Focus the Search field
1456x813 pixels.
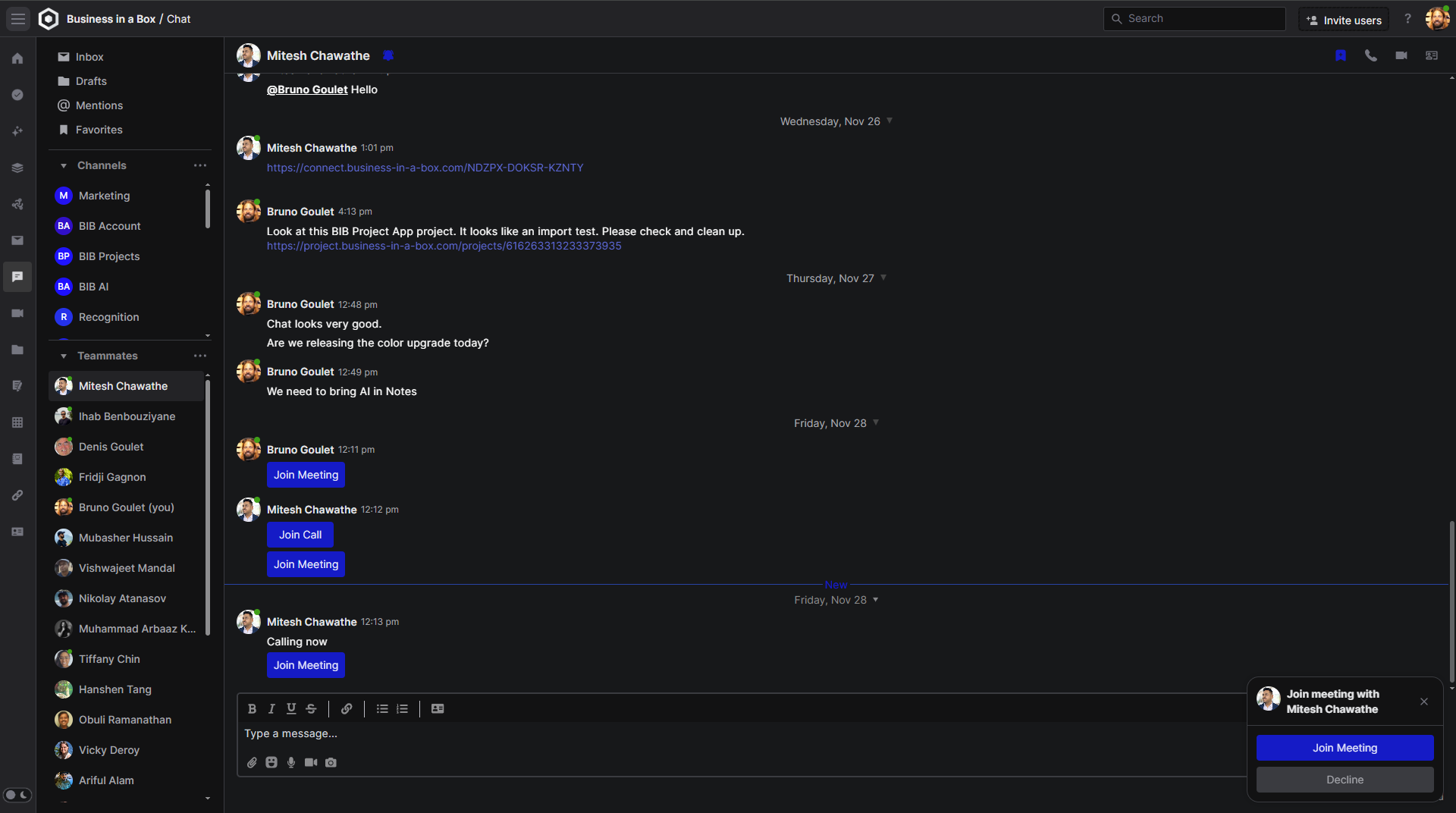click(x=1194, y=19)
